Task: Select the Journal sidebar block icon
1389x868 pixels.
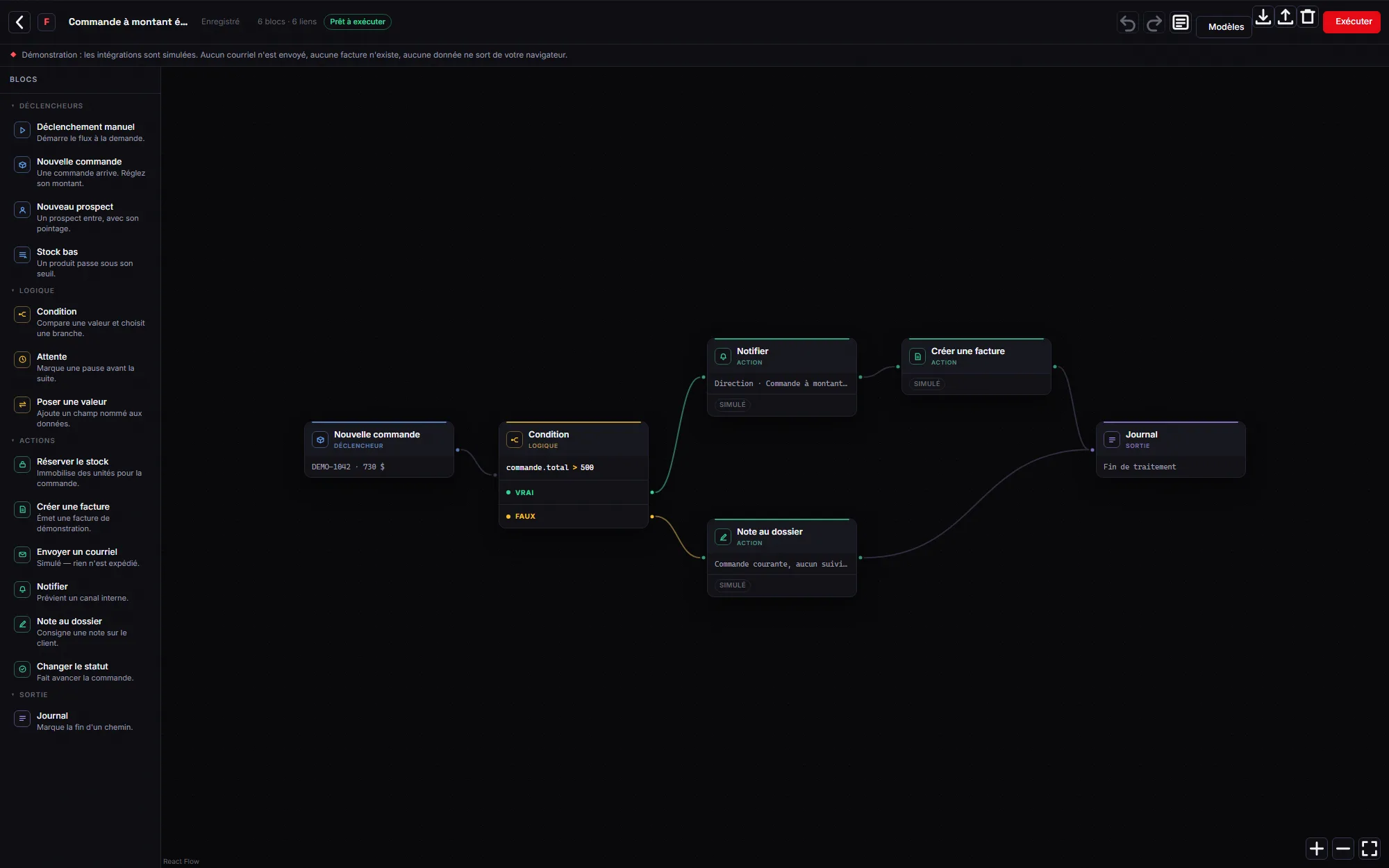Action: tap(22, 719)
